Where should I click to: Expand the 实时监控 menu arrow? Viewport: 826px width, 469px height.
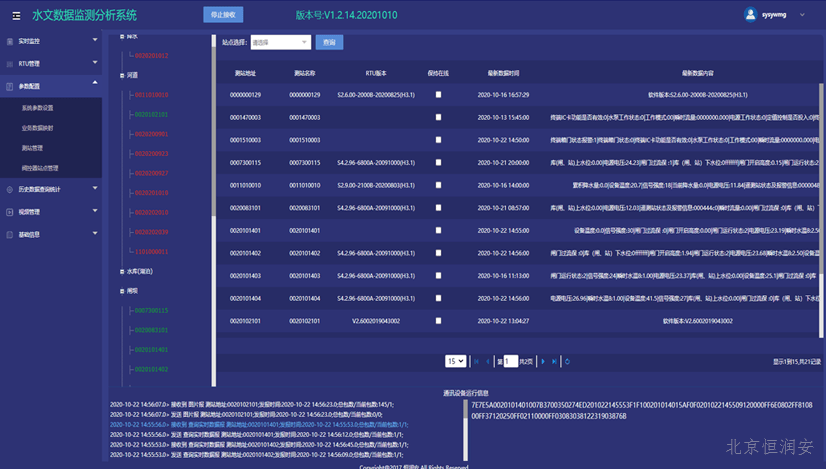click(x=95, y=40)
